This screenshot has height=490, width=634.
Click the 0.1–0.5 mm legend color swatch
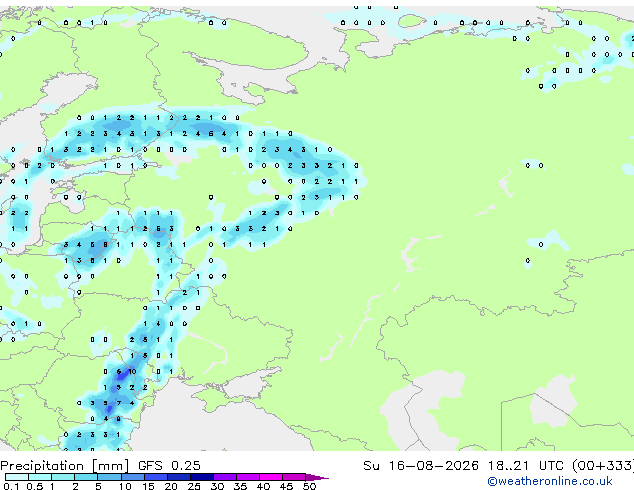pos(17,477)
